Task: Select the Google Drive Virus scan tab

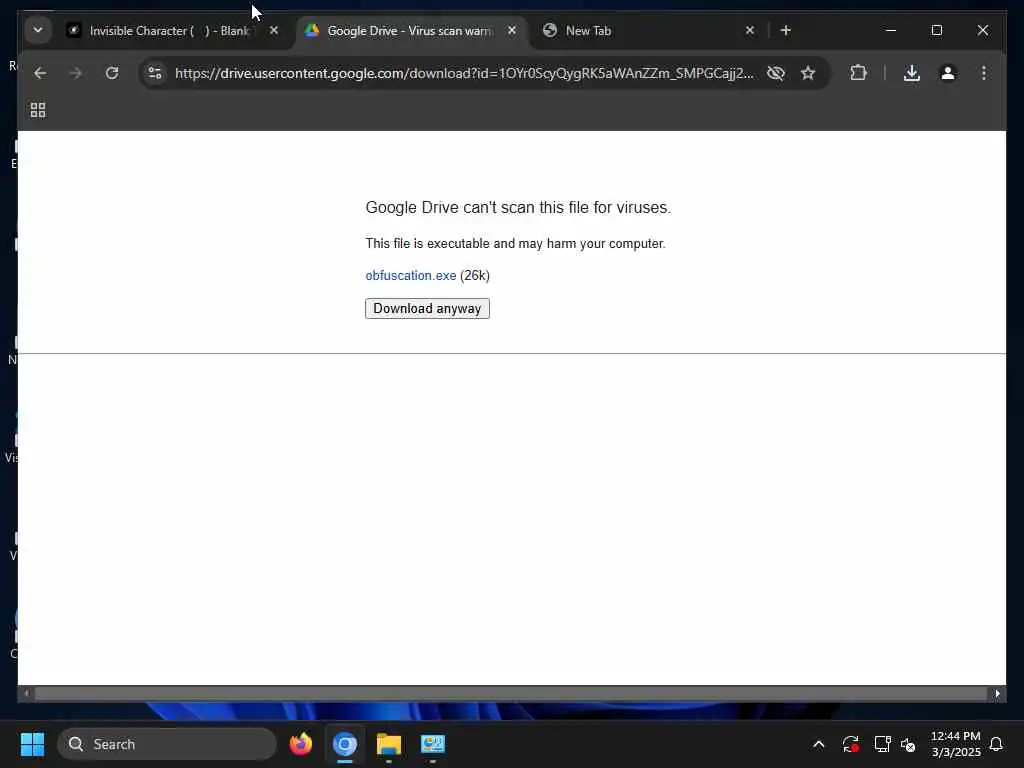Action: [x=410, y=31]
